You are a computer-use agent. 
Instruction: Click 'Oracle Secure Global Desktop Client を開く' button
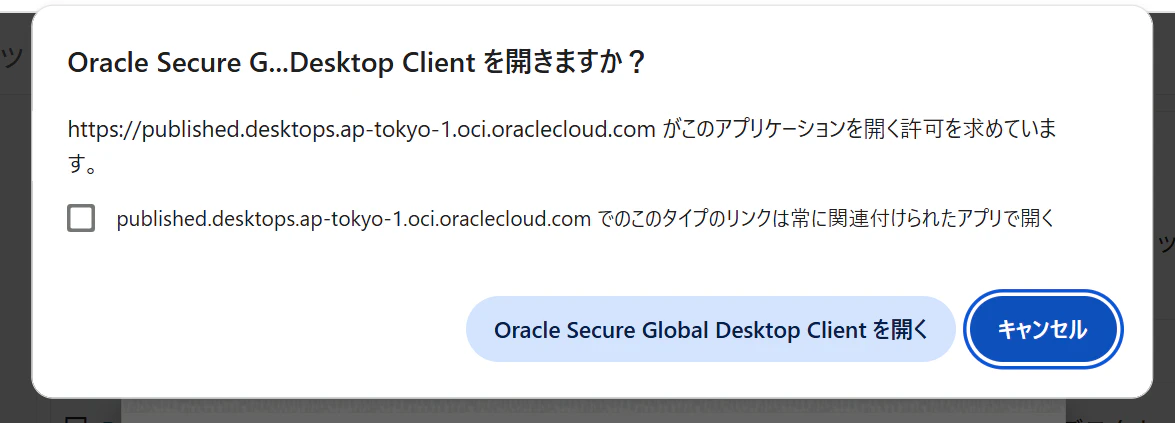tap(710, 329)
